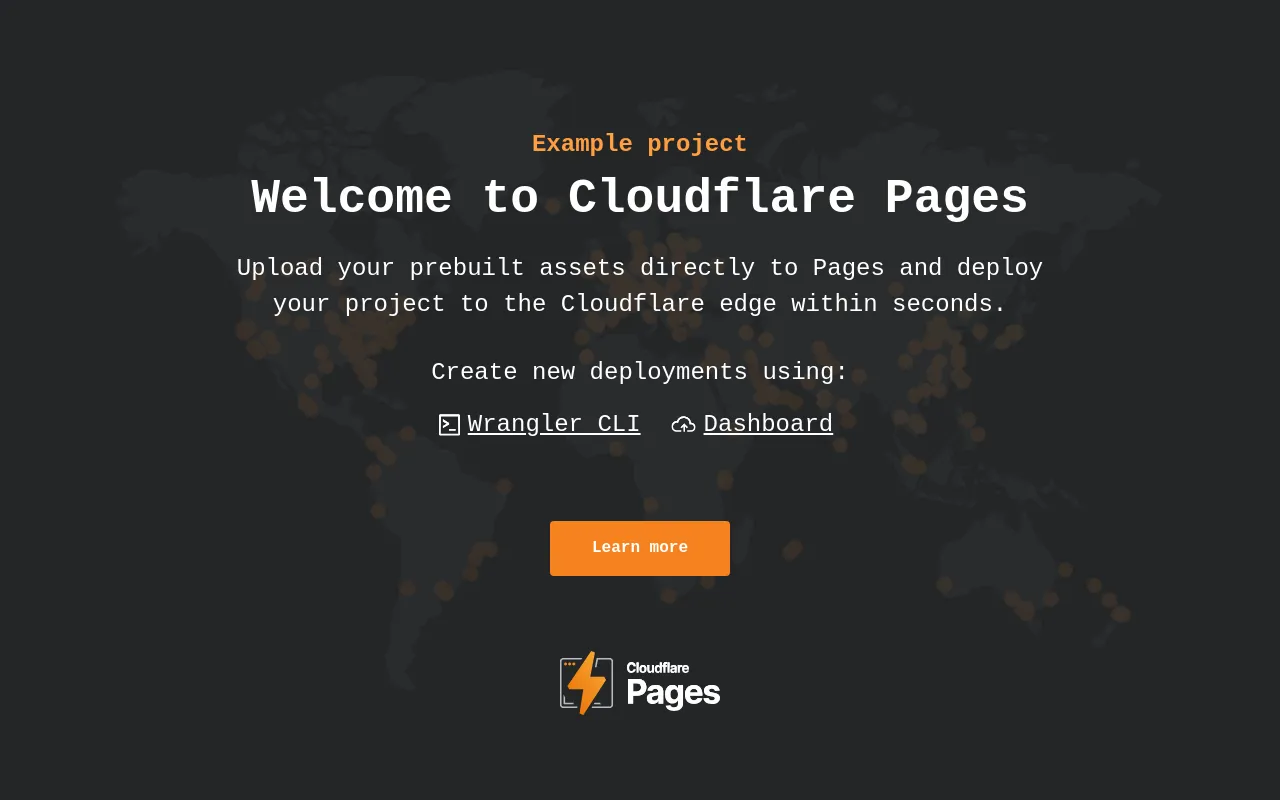Screen dimensions: 1280x800
Task: Click the "Welcome to Cloudflare Pages" heading
Action: pyautogui.click(x=640, y=198)
